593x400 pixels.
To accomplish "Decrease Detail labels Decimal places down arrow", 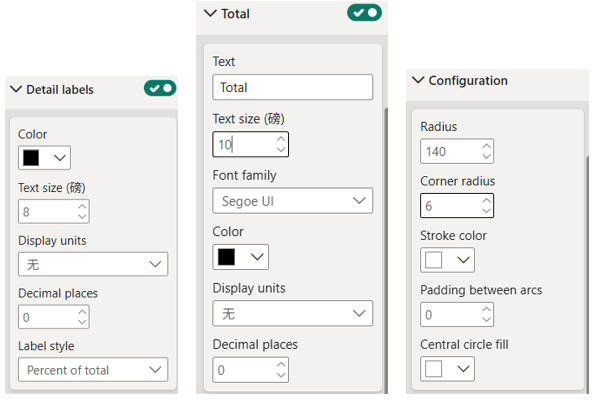I will point(82,322).
